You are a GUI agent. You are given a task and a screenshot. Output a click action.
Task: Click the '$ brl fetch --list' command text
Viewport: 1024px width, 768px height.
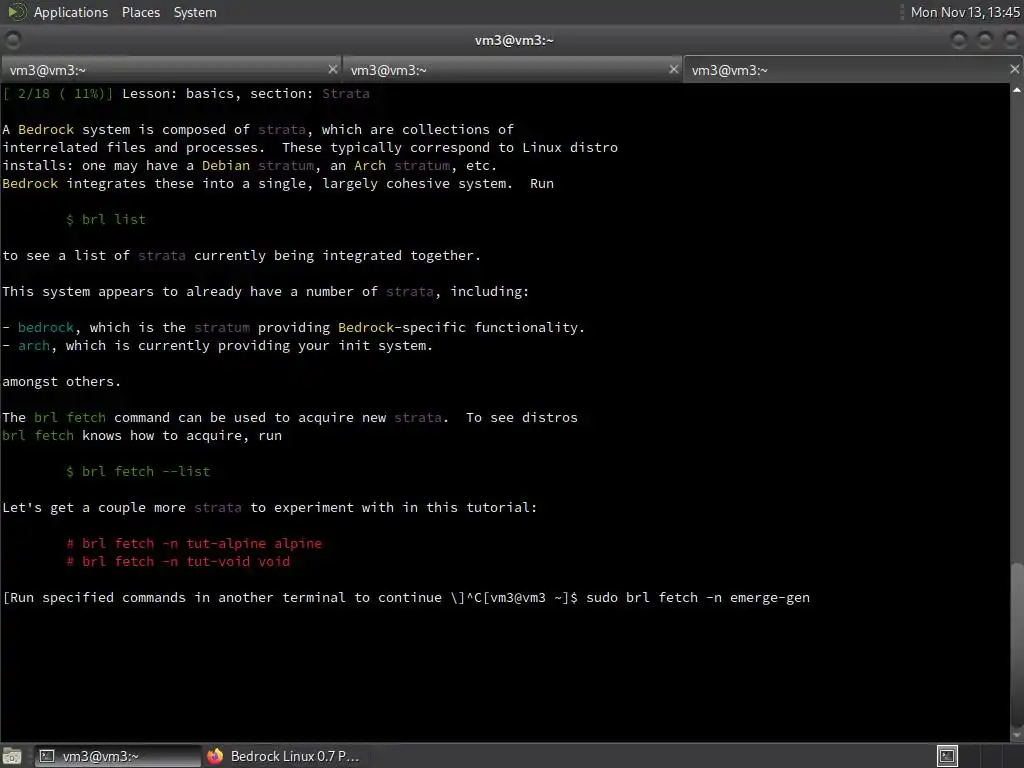click(x=138, y=472)
